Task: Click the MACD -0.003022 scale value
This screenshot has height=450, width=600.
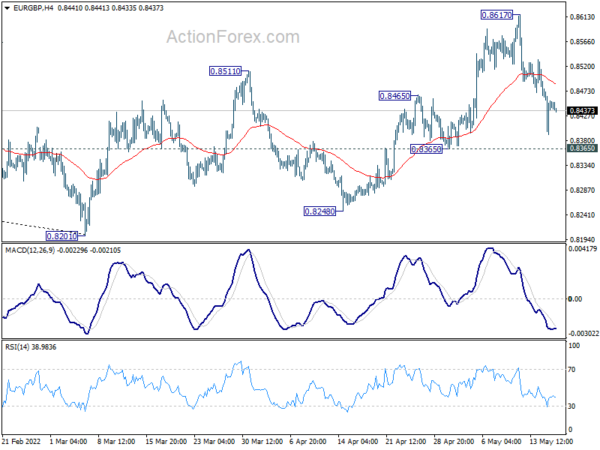Action: pos(584,334)
